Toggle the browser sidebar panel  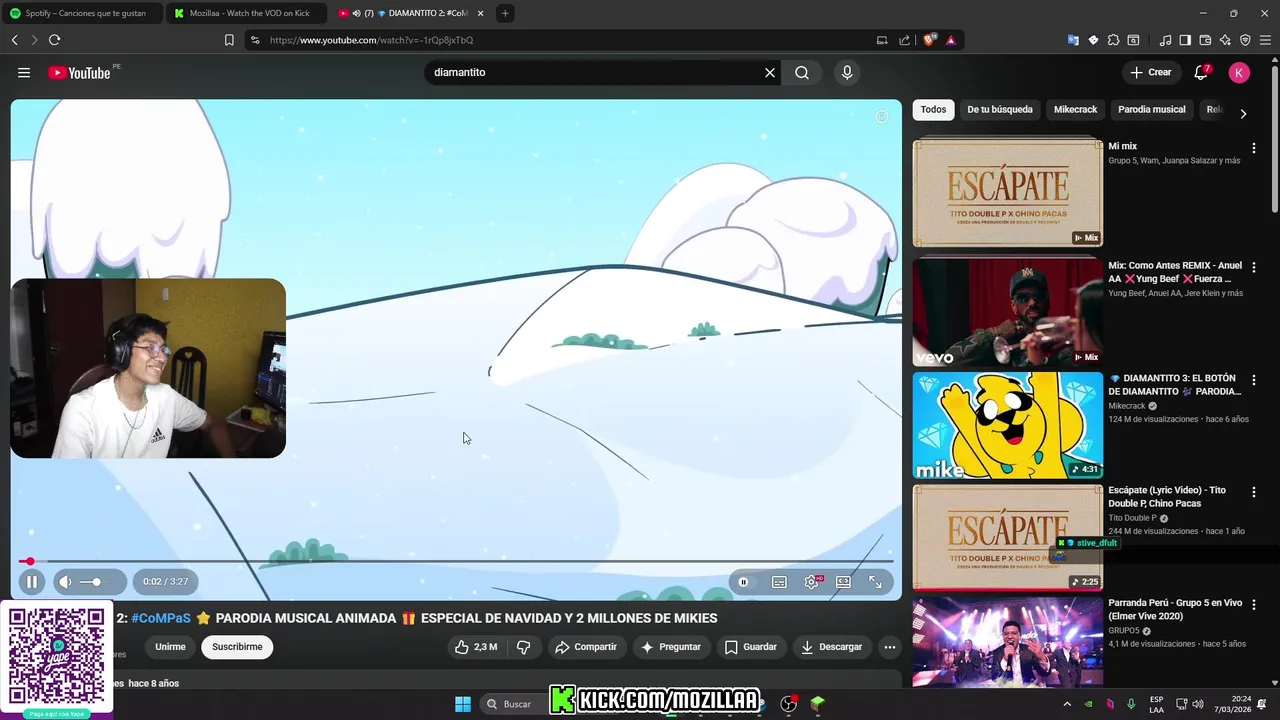click(1185, 40)
